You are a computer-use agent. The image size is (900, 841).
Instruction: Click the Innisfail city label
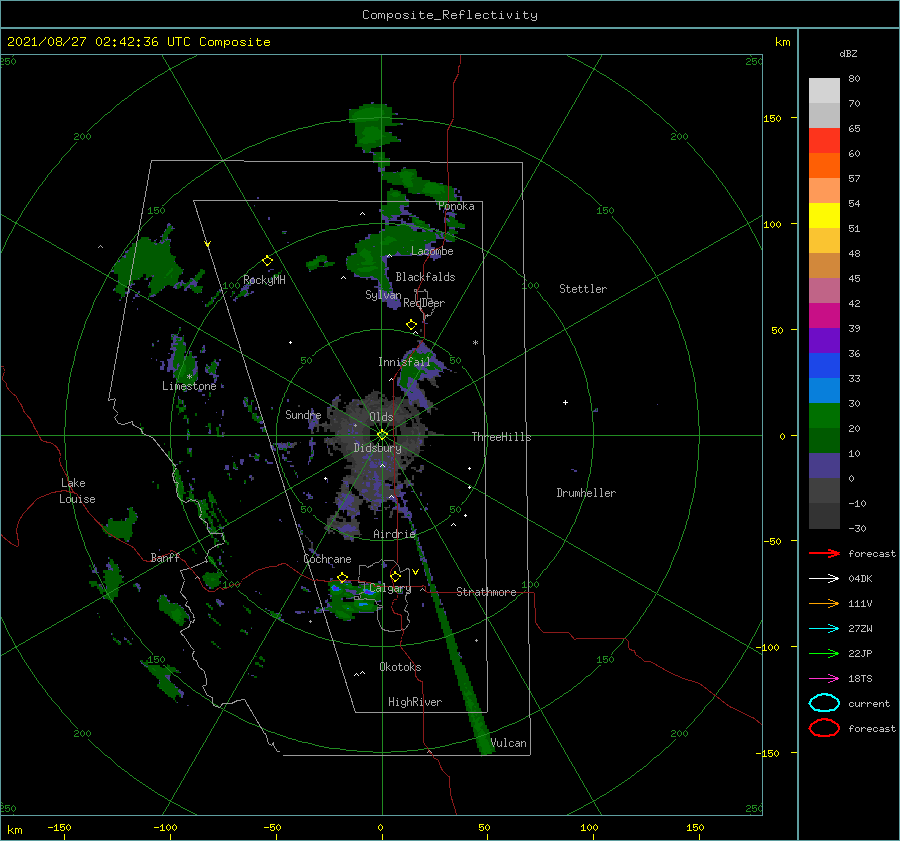pyautogui.click(x=404, y=362)
